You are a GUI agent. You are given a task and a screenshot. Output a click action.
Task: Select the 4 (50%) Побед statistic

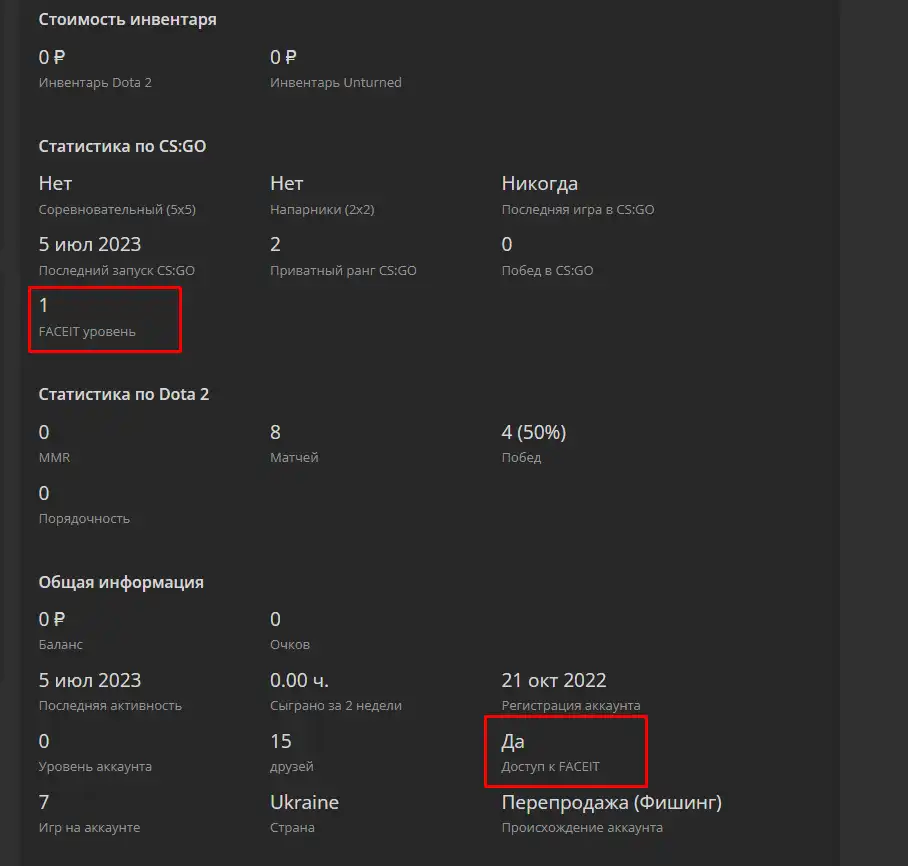coord(534,432)
